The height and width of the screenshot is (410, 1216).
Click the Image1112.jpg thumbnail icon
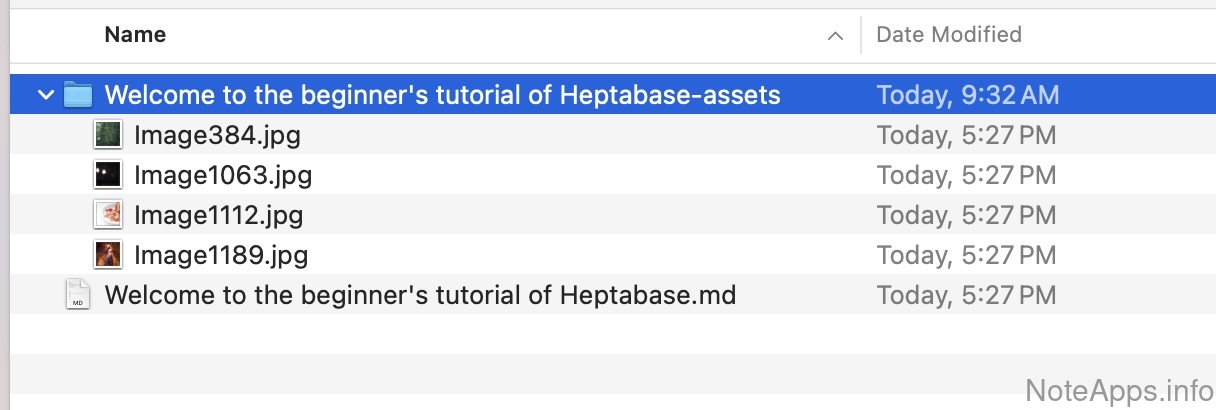(108, 215)
